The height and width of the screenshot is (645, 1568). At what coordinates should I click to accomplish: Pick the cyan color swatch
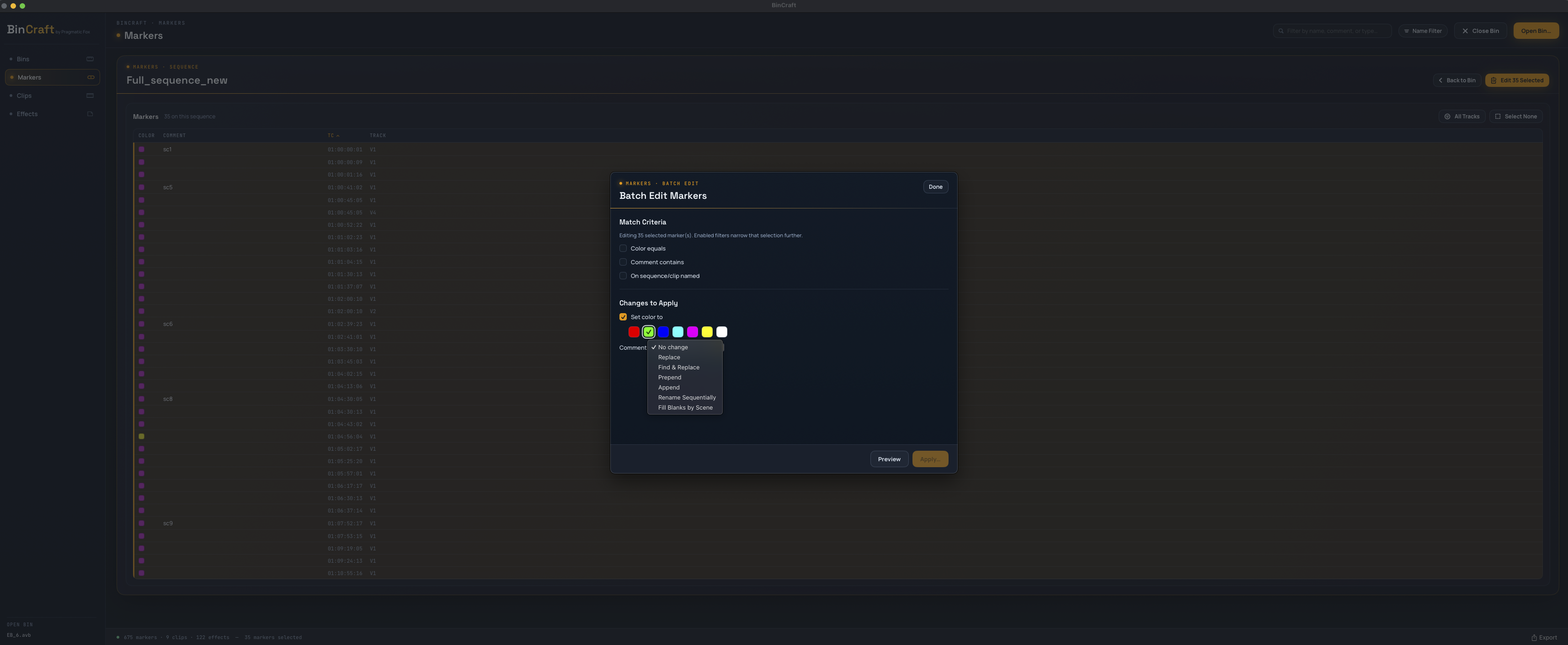tap(677, 331)
